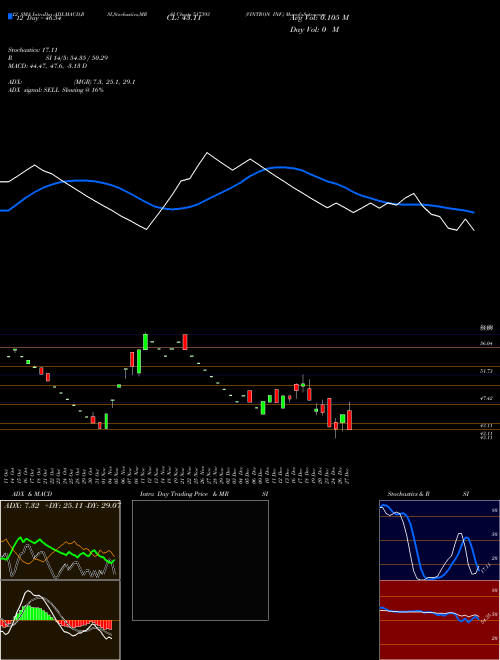This screenshot has width=500, height=660.
Task: Click the 'CL: 43.11' closing price text
Action: 184,18
